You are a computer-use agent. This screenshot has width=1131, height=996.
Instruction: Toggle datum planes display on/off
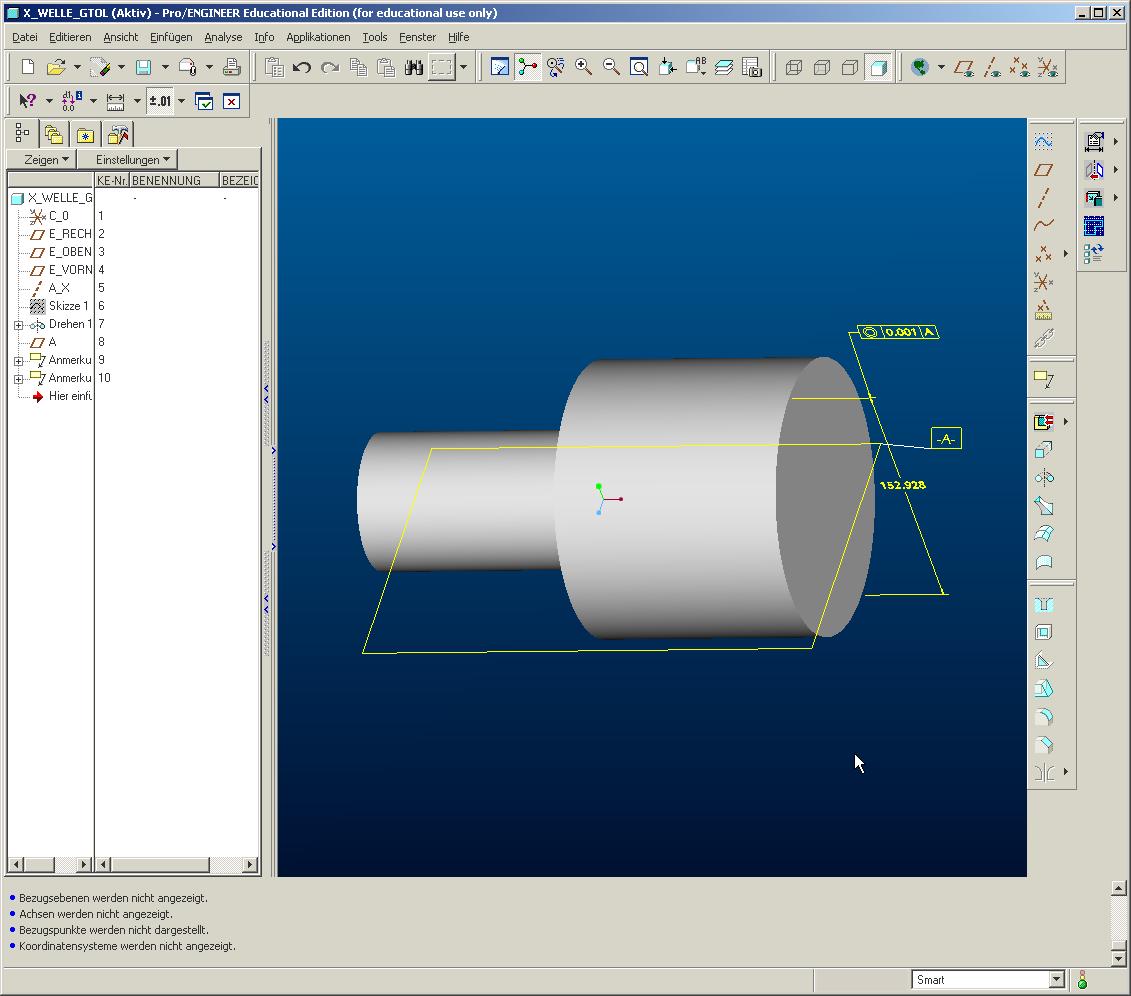coord(964,68)
